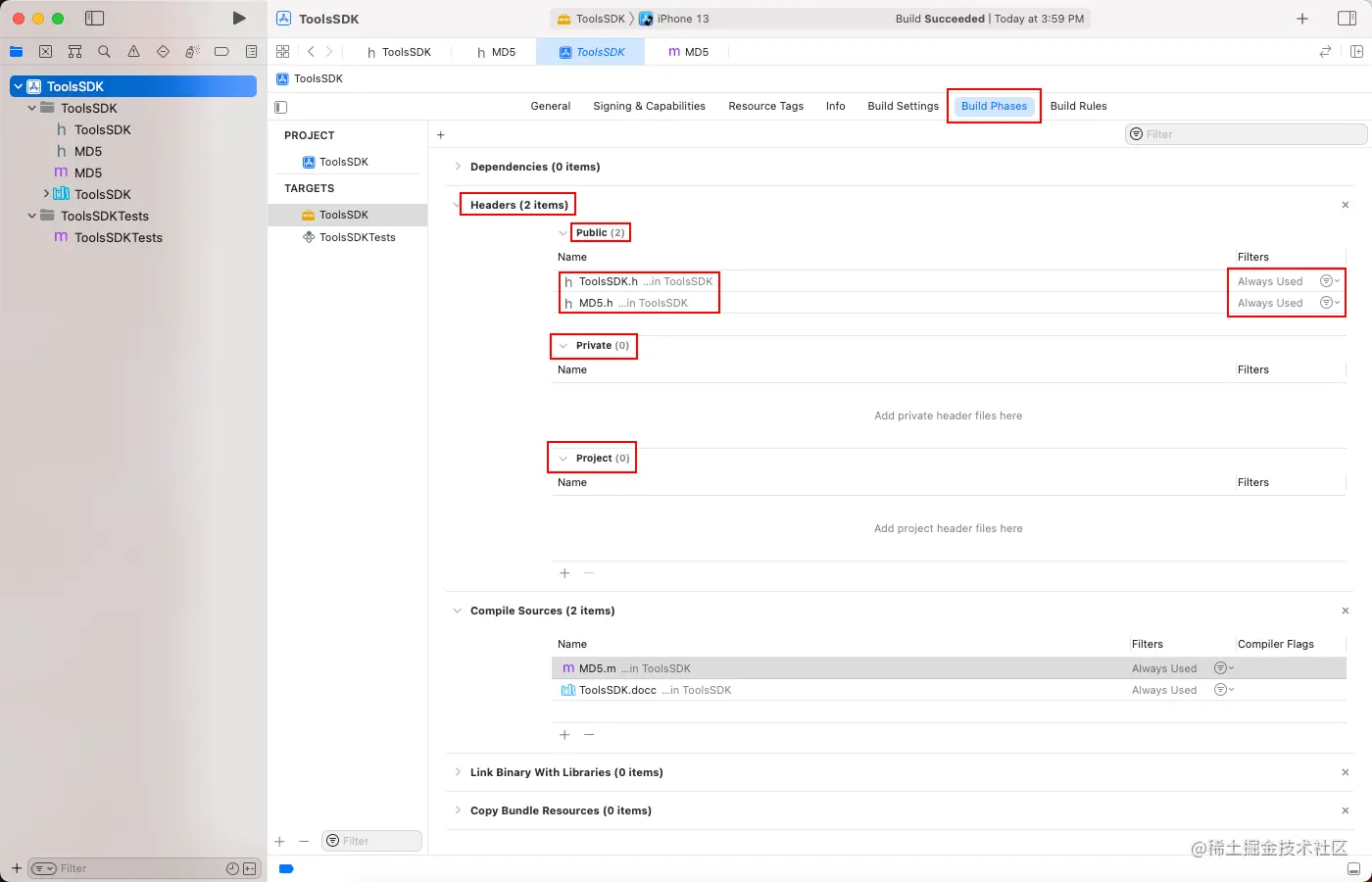Open the Find navigator magnifier icon
Screen dimensions: 1372x882
(x=105, y=52)
